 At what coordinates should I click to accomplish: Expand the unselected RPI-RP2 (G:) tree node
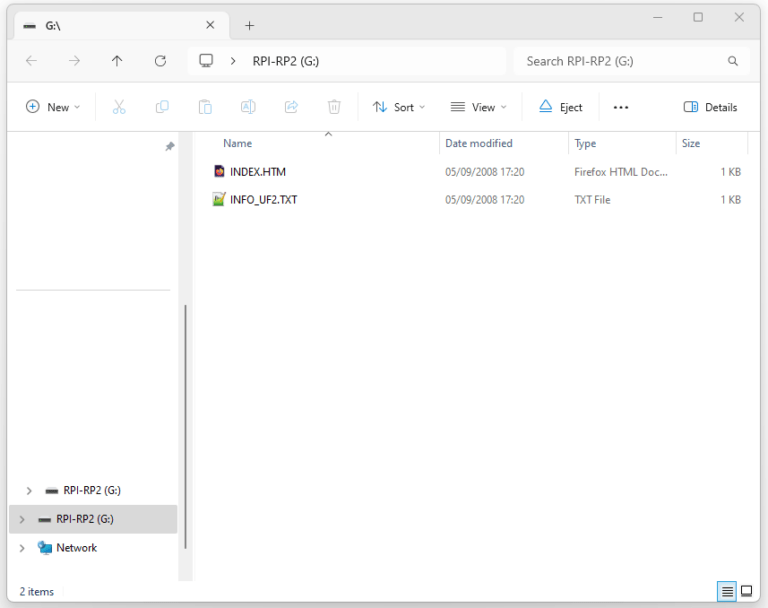[29, 490]
